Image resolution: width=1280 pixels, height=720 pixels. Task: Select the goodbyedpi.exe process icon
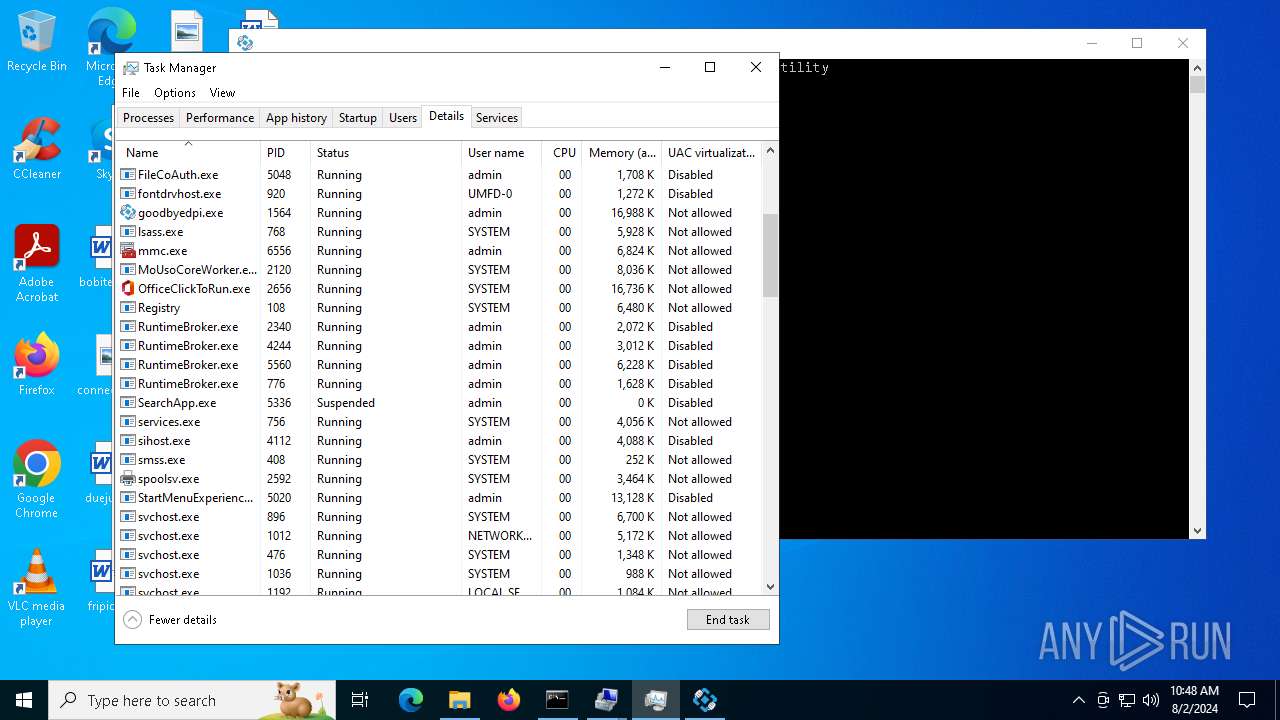coord(128,213)
